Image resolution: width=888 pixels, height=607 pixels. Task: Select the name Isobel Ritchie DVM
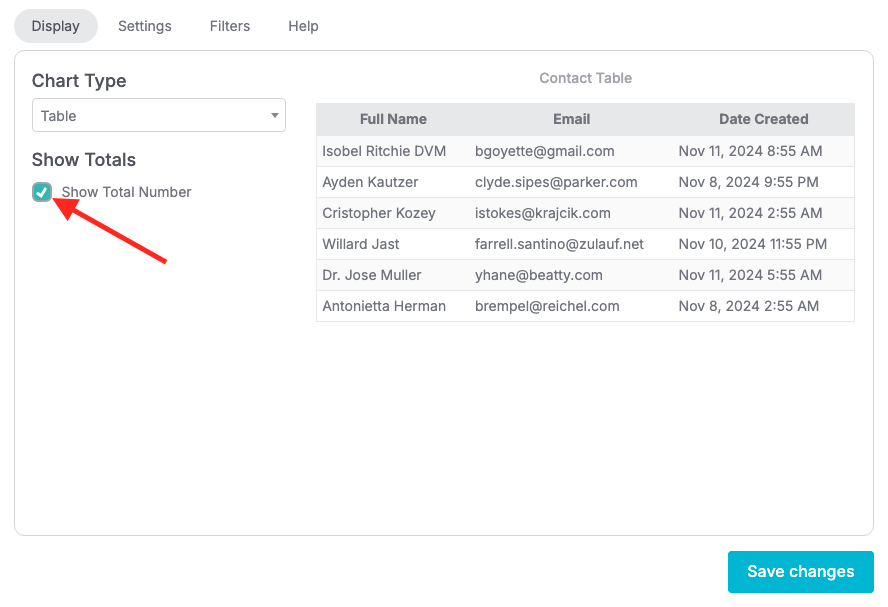(x=384, y=151)
